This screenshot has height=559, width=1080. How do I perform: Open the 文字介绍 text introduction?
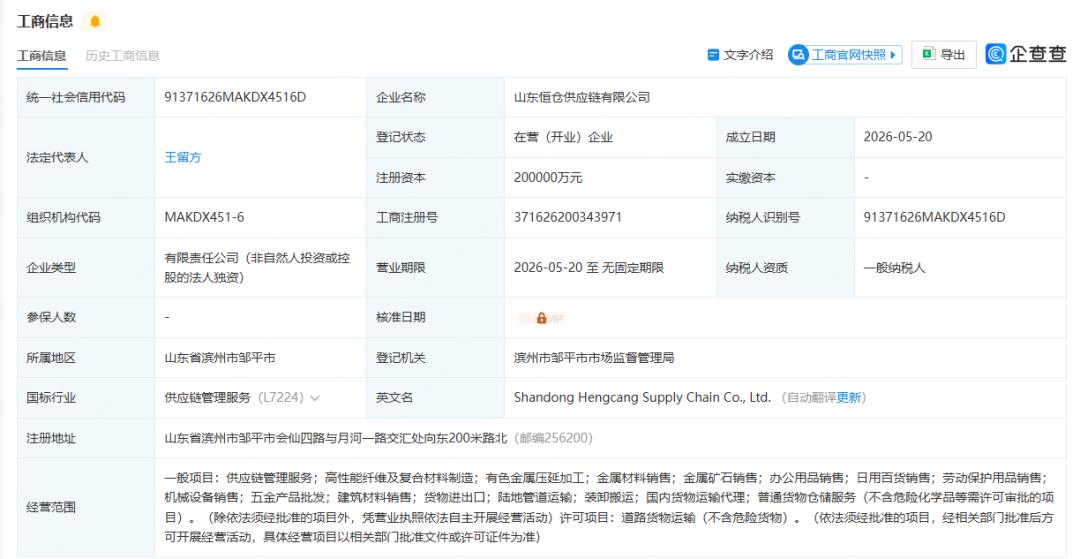click(740, 54)
